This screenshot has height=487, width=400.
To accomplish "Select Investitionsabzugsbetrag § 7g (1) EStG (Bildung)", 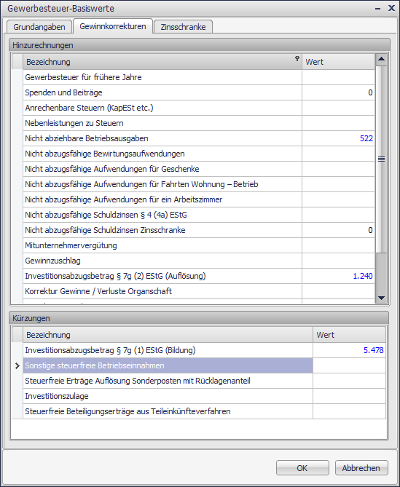I will pyautogui.click(x=204, y=350).
